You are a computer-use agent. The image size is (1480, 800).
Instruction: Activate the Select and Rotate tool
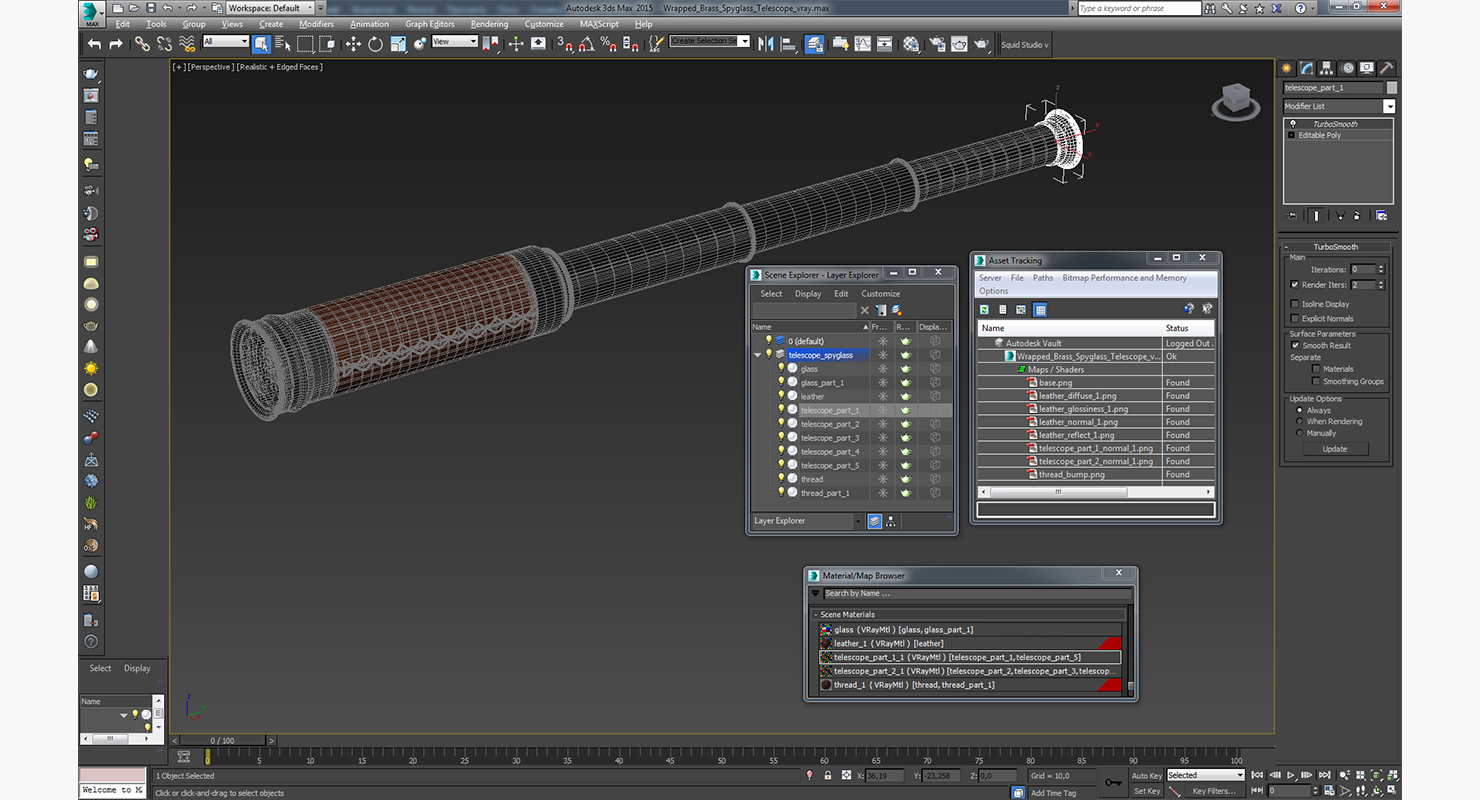coord(375,44)
